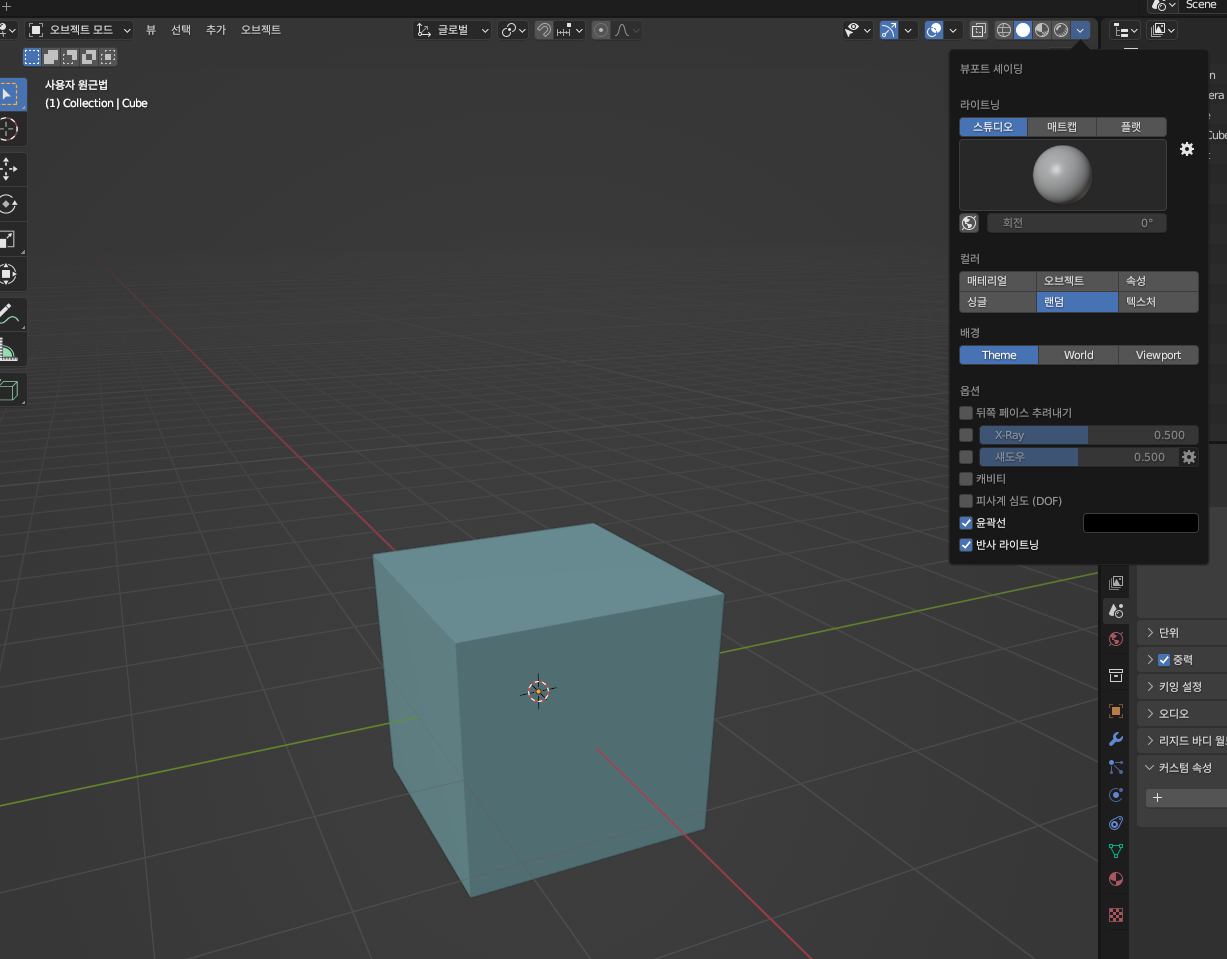Switch to rendered viewport shading

tap(1061, 30)
